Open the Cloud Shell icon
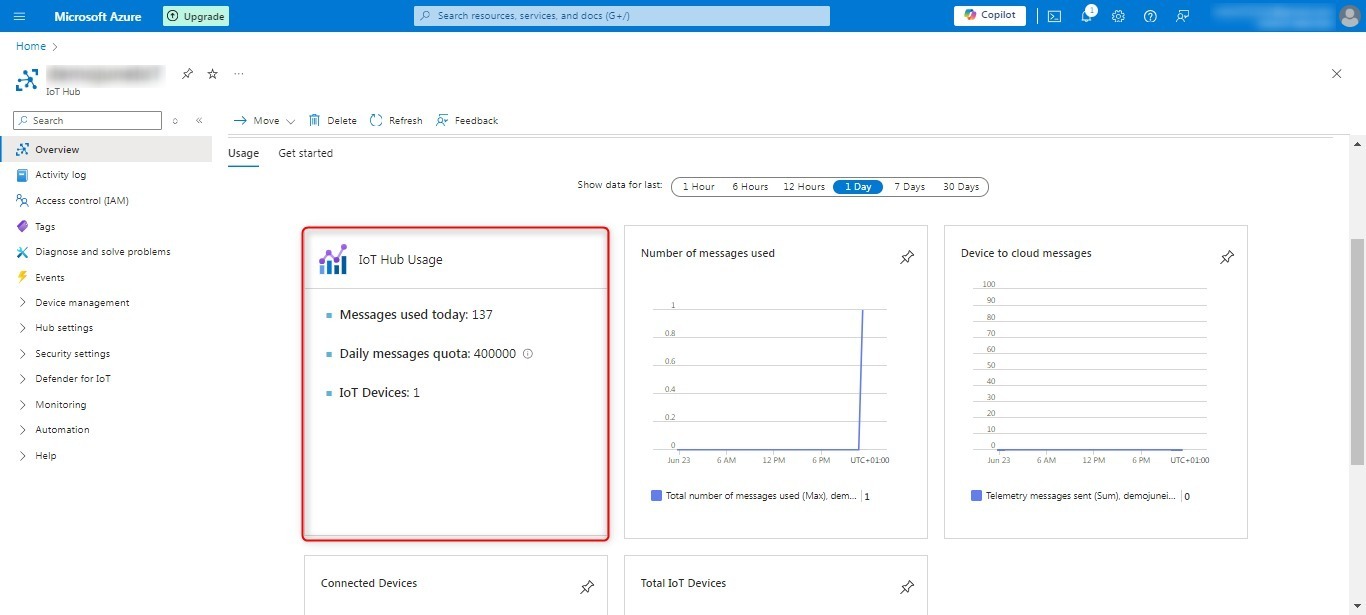The image size is (1366, 615). [1054, 16]
